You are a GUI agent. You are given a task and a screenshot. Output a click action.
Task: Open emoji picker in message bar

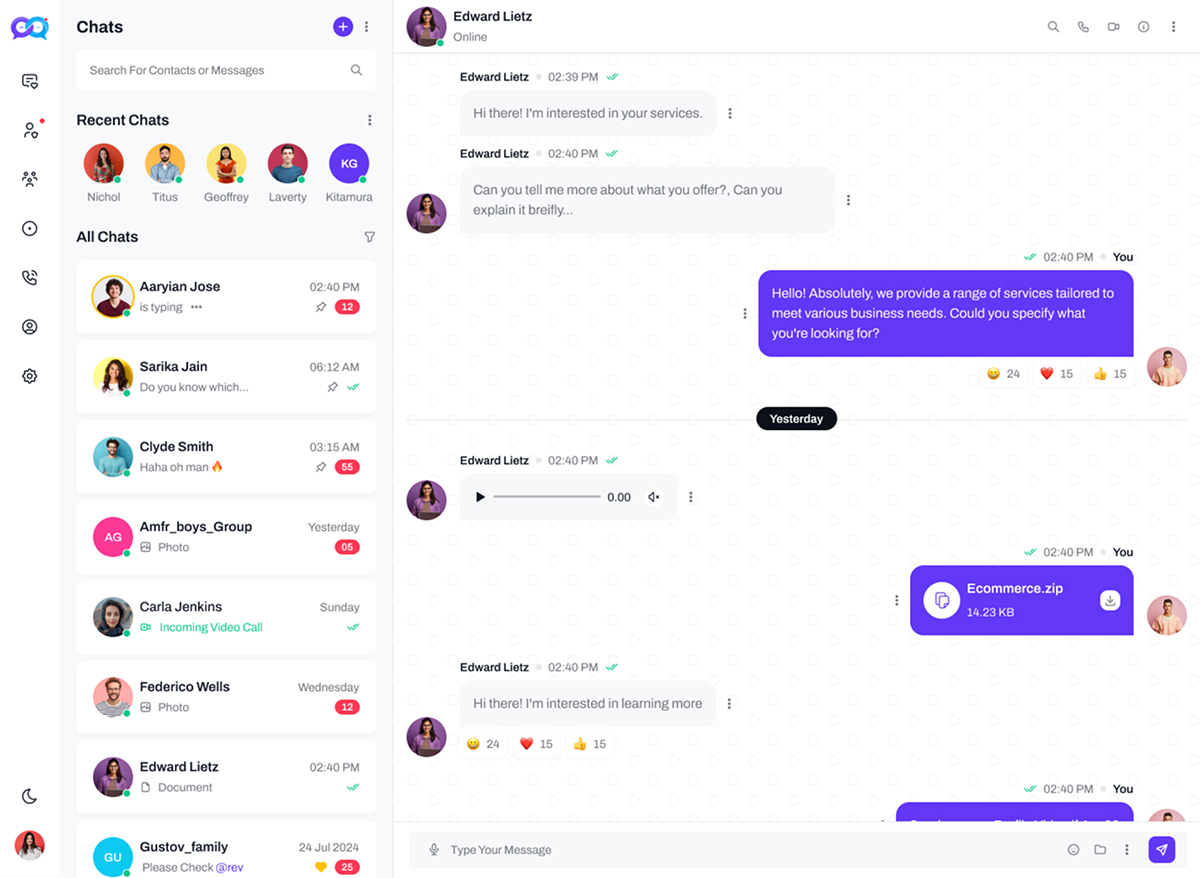click(1073, 850)
